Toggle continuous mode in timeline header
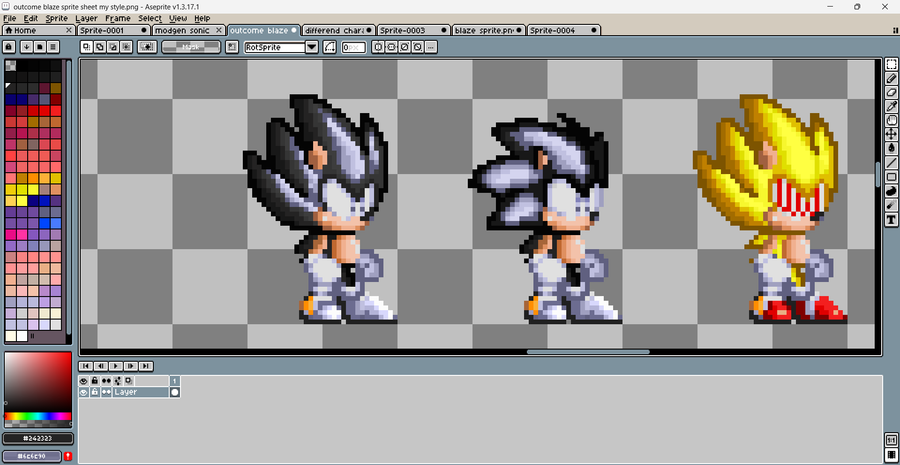This screenshot has width=900, height=465. pos(106,381)
